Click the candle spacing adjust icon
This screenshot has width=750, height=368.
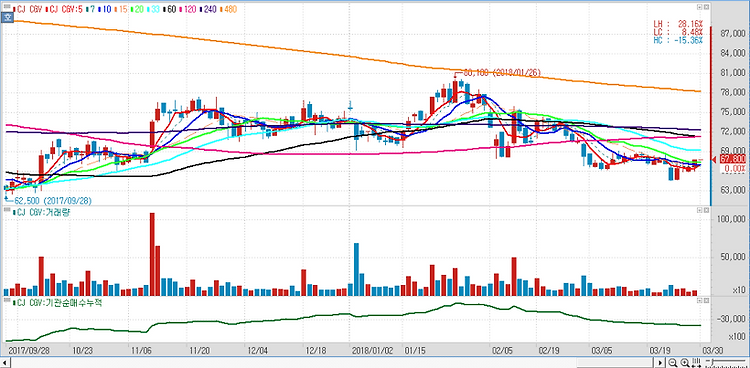[696, 362]
